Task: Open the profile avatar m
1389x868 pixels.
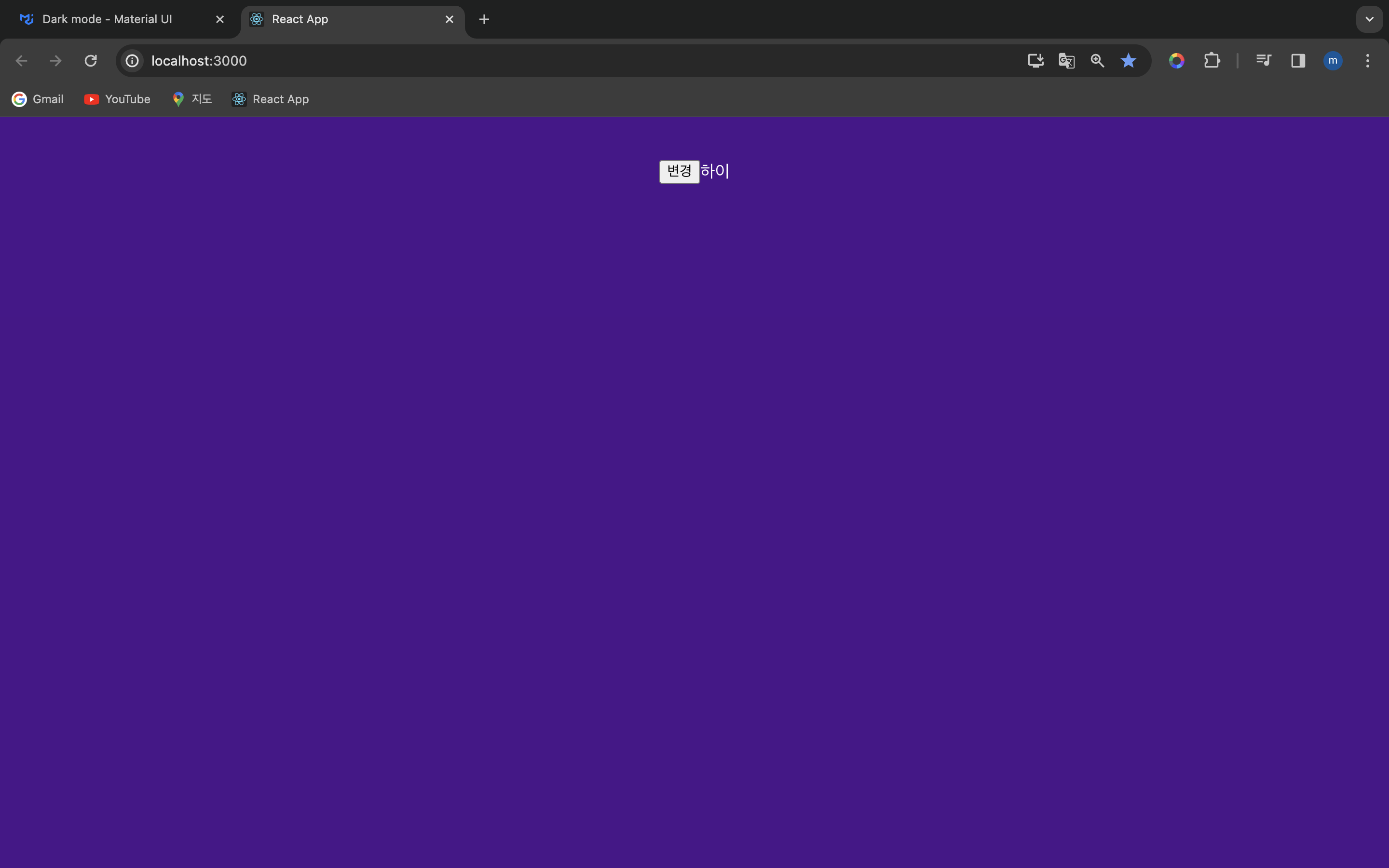Action: pos(1333,61)
